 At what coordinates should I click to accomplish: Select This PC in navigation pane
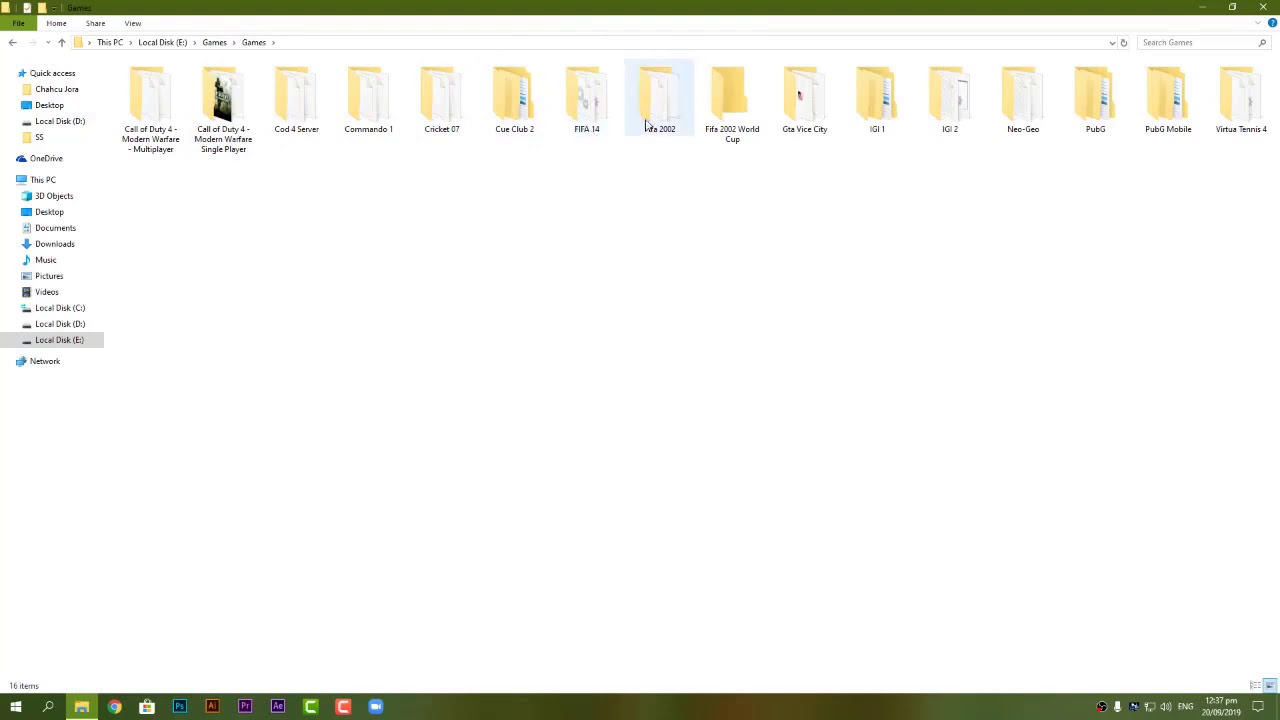(x=42, y=180)
